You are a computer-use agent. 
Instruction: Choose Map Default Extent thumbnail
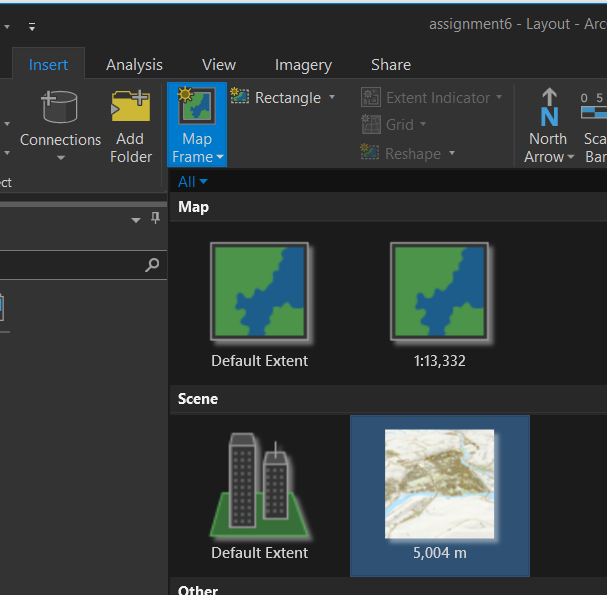click(259, 291)
